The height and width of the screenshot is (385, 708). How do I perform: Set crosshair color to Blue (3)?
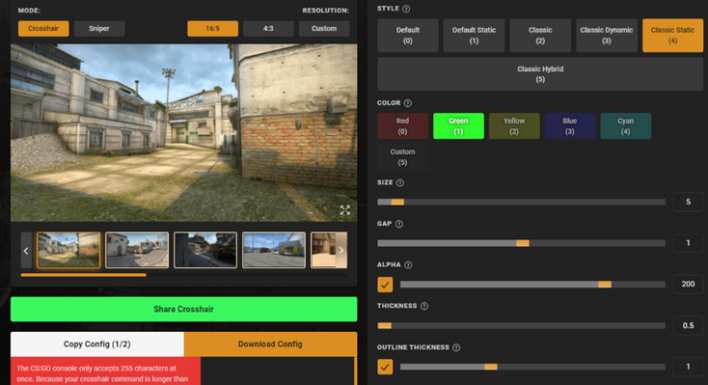(570, 126)
